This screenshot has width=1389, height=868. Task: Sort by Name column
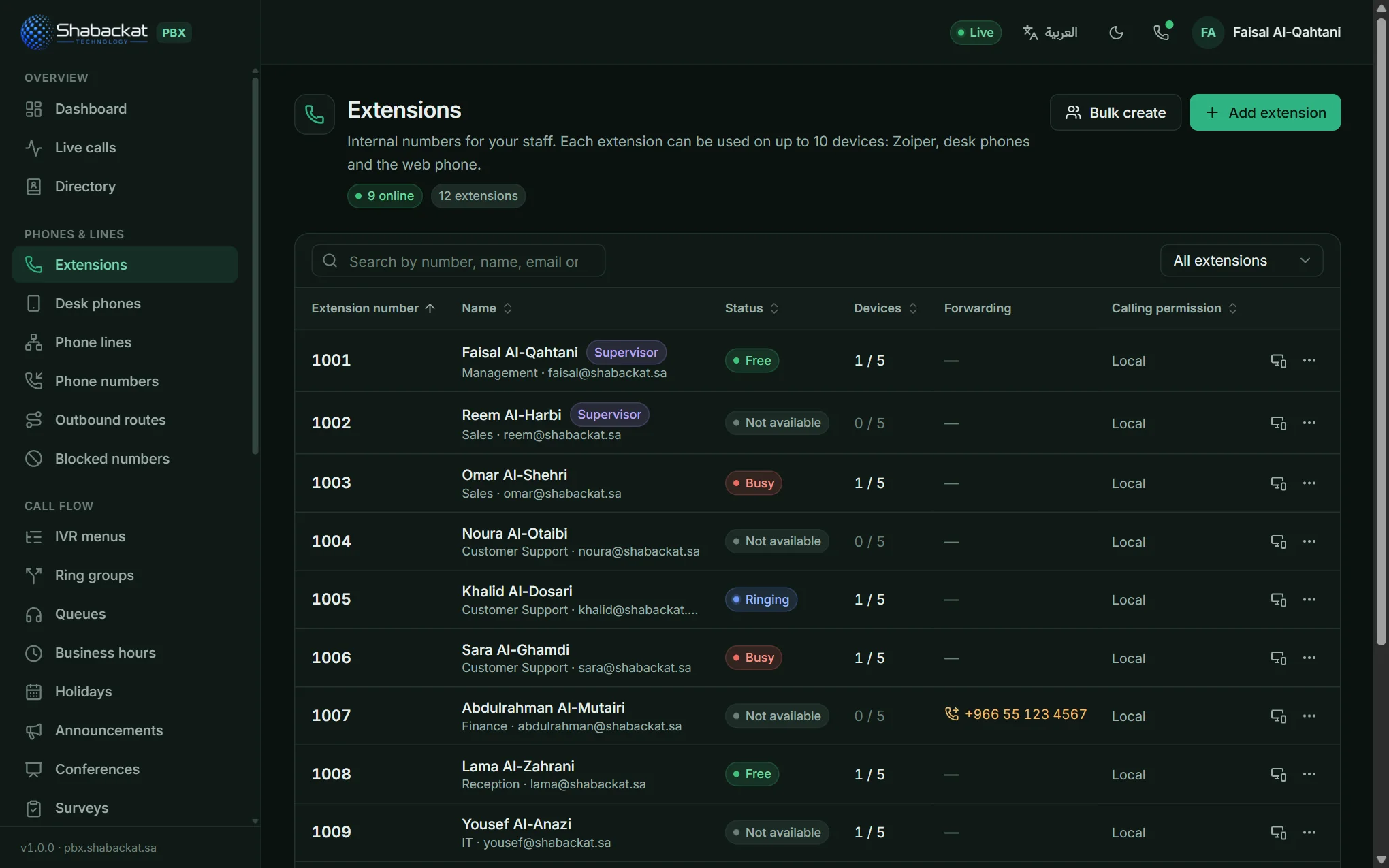click(x=487, y=308)
